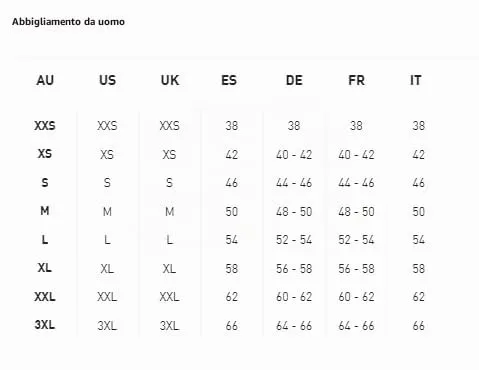The image size is (479, 370).
Task: Select the US column header
Action: pos(107,80)
